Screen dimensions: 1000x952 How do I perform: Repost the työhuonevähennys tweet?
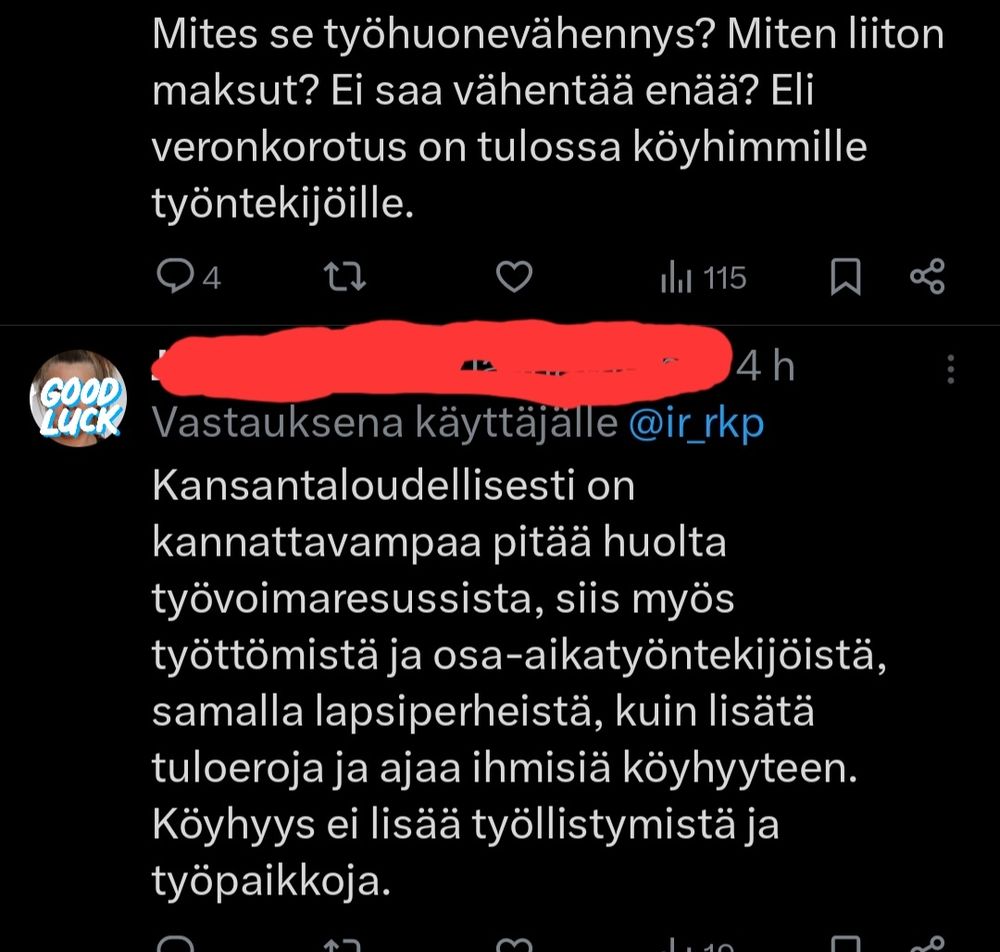(344, 277)
